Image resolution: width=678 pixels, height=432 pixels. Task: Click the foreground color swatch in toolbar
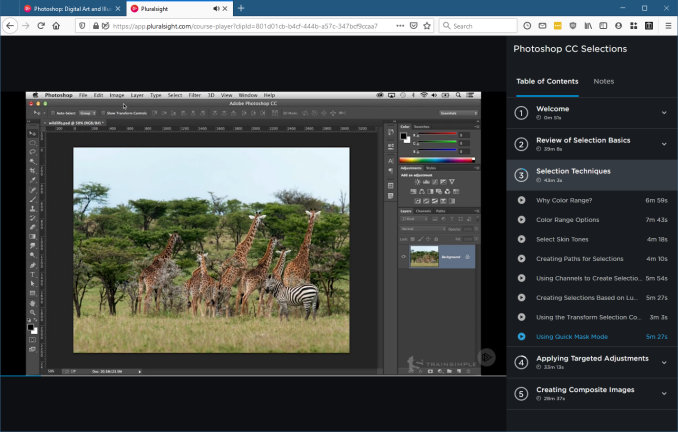(x=31, y=326)
